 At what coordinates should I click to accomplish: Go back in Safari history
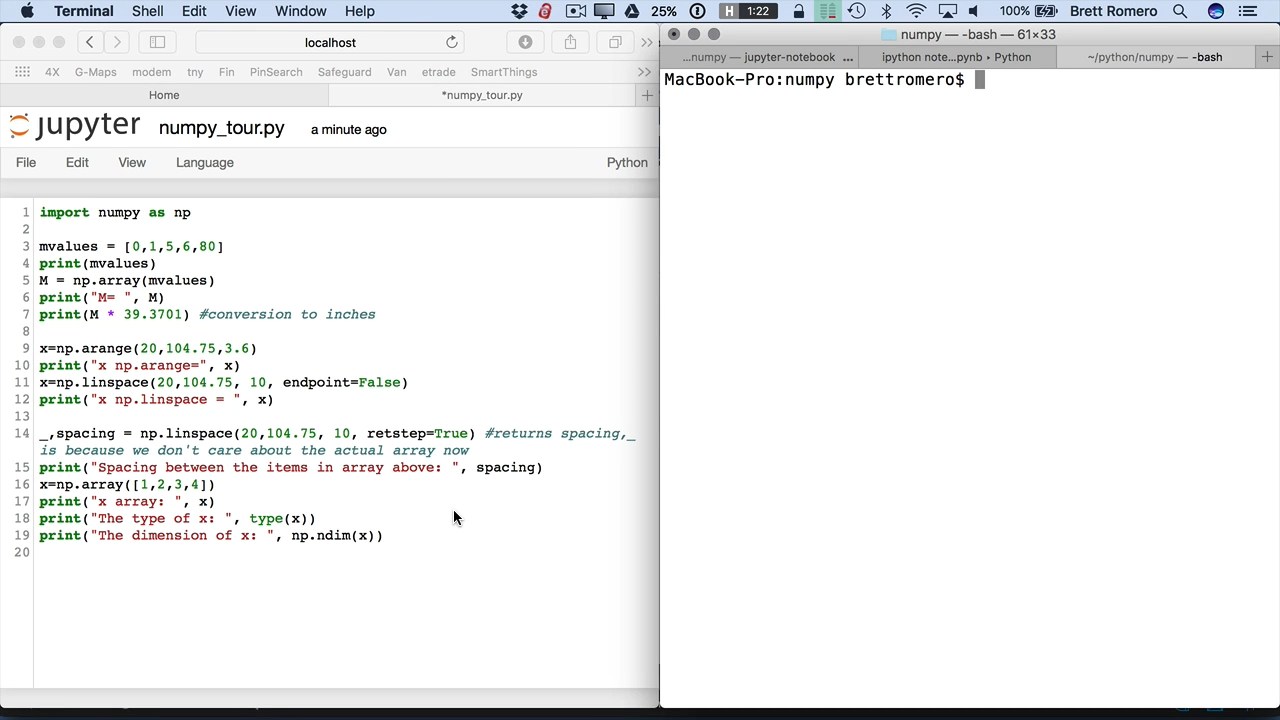(90, 42)
